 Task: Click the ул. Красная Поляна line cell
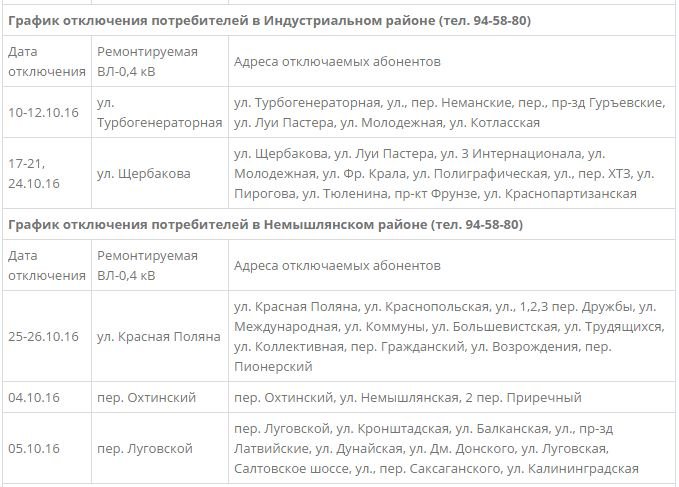tap(159, 336)
